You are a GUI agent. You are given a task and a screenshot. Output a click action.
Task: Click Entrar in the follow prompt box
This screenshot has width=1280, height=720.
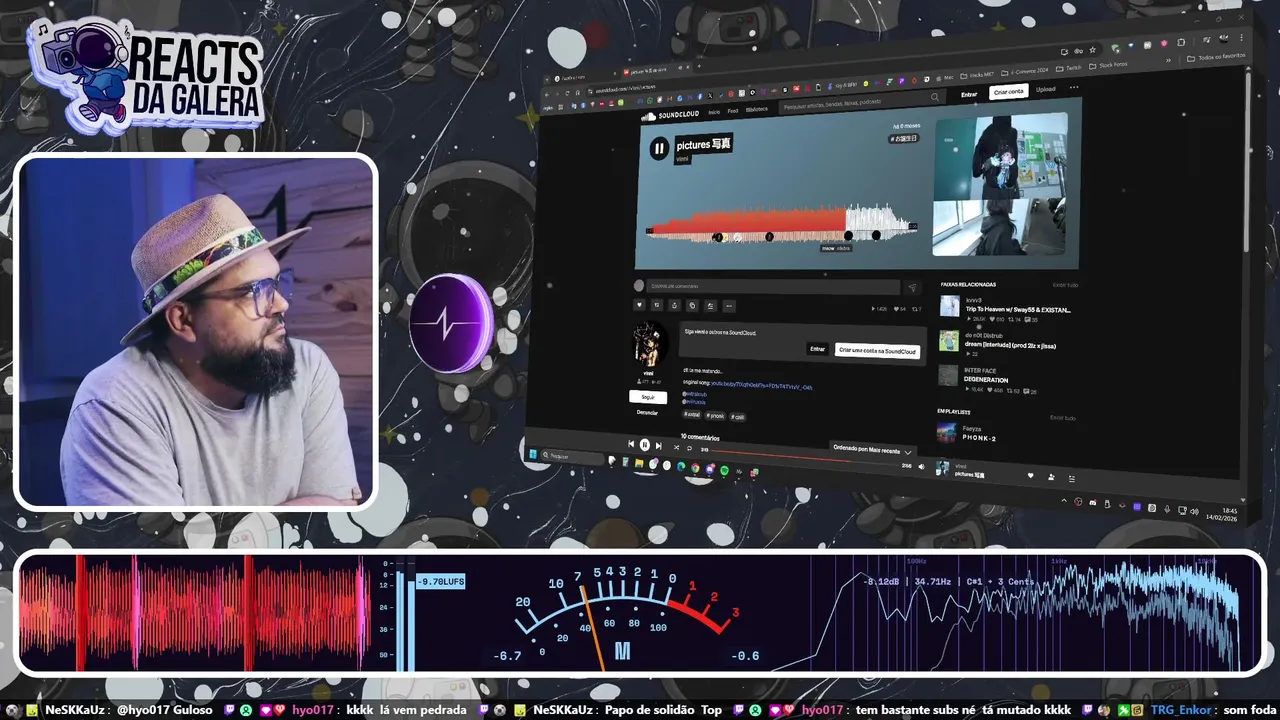817,349
